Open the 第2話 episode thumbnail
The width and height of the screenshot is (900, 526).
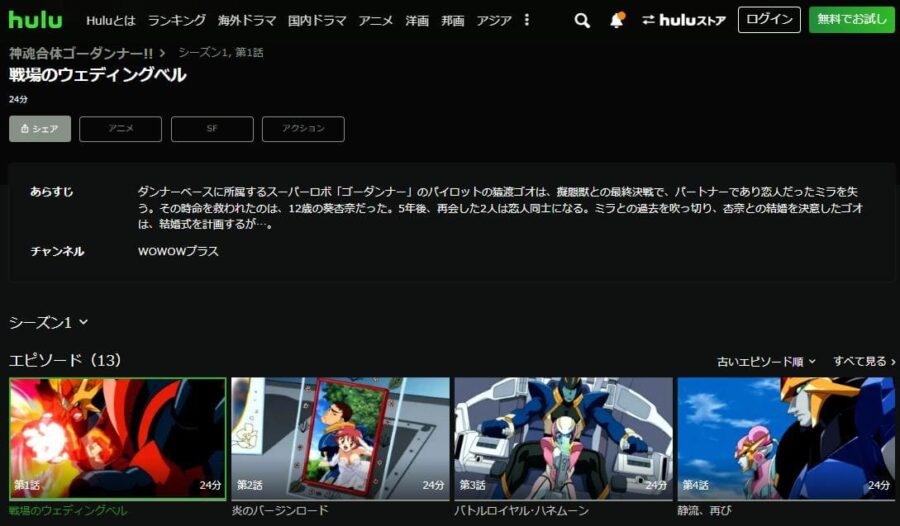coord(340,438)
